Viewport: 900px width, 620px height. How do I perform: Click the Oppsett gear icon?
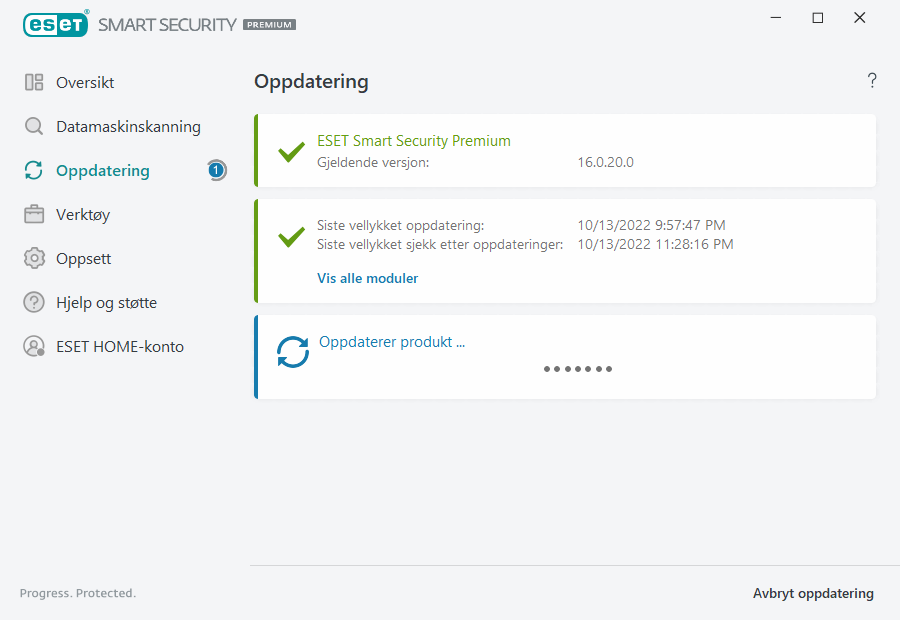[x=34, y=259]
